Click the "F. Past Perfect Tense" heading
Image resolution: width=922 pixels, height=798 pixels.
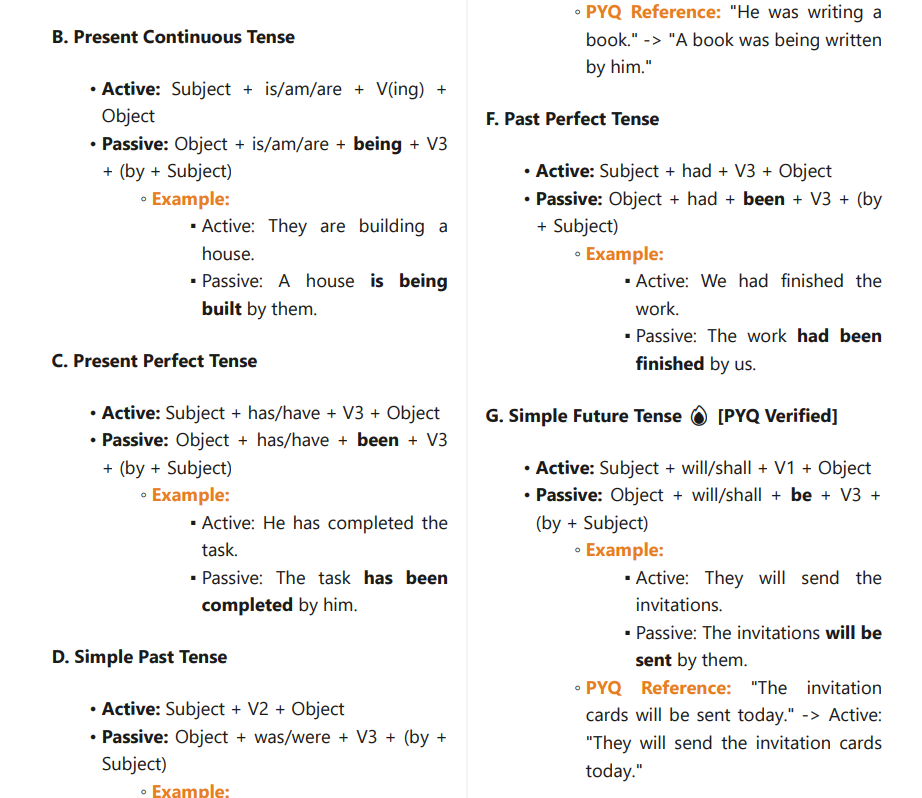(x=572, y=119)
